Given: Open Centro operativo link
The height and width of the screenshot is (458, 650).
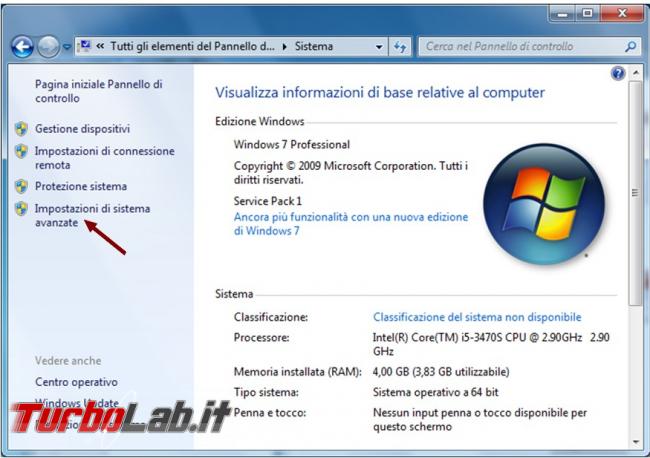Looking at the screenshot, I should [x=76, y=382].
